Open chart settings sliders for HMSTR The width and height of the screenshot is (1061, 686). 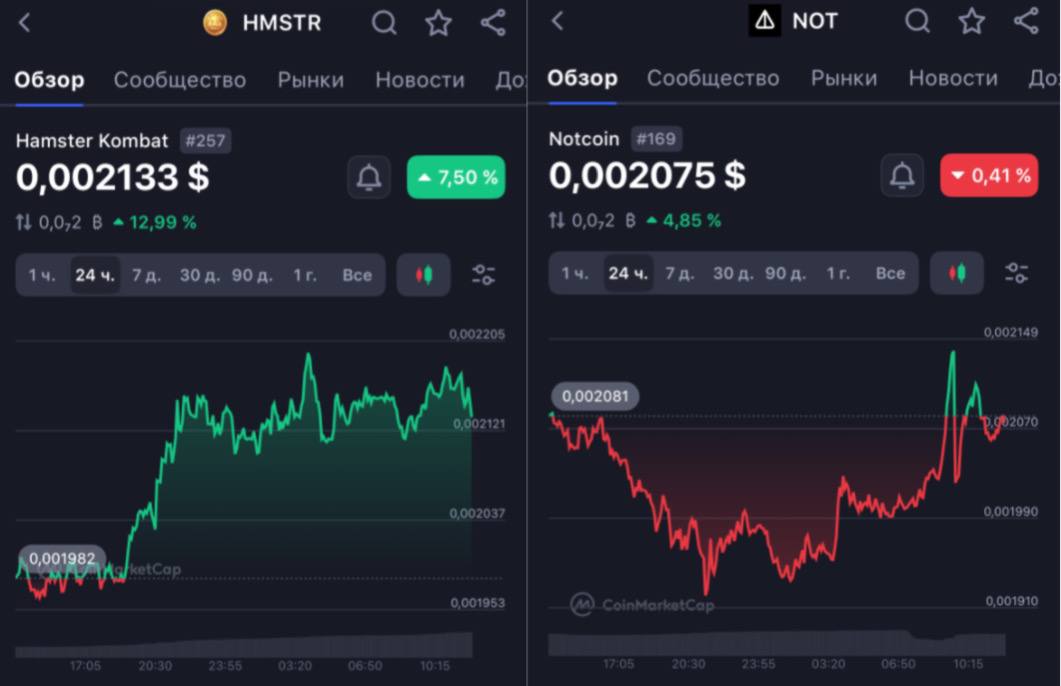483,275
